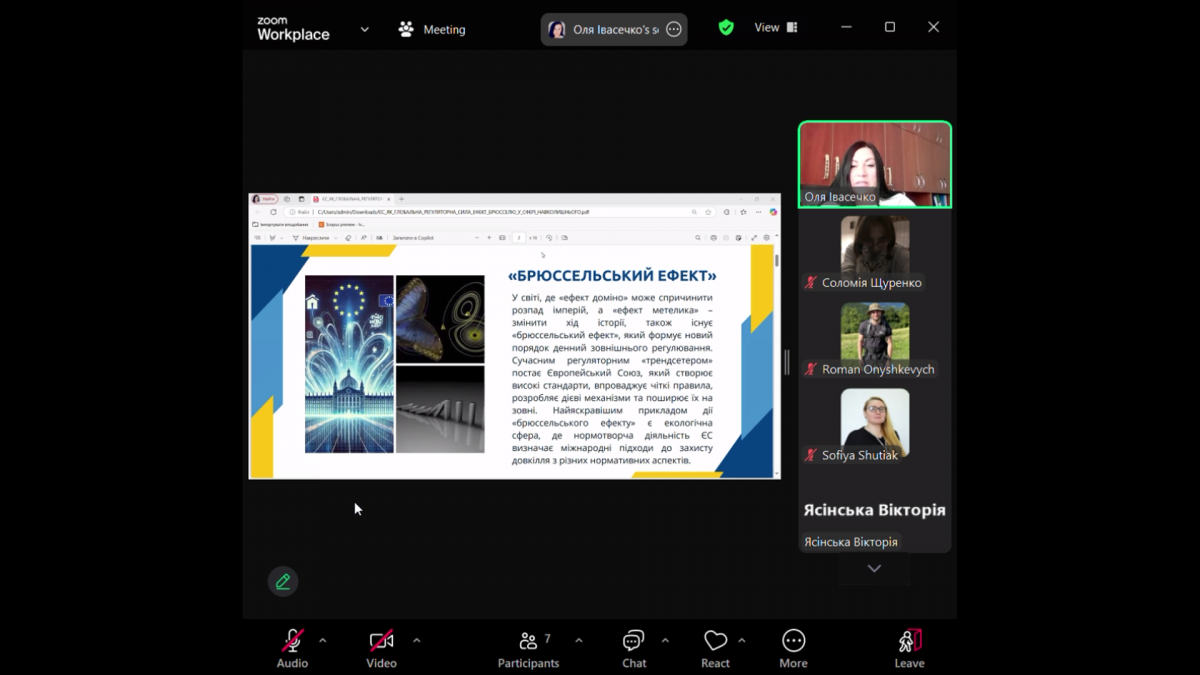Screen dimensions: 1200x675
Task: Click Sofiya Shutiak's video thumbnail
Action: [x=874, y=420]
